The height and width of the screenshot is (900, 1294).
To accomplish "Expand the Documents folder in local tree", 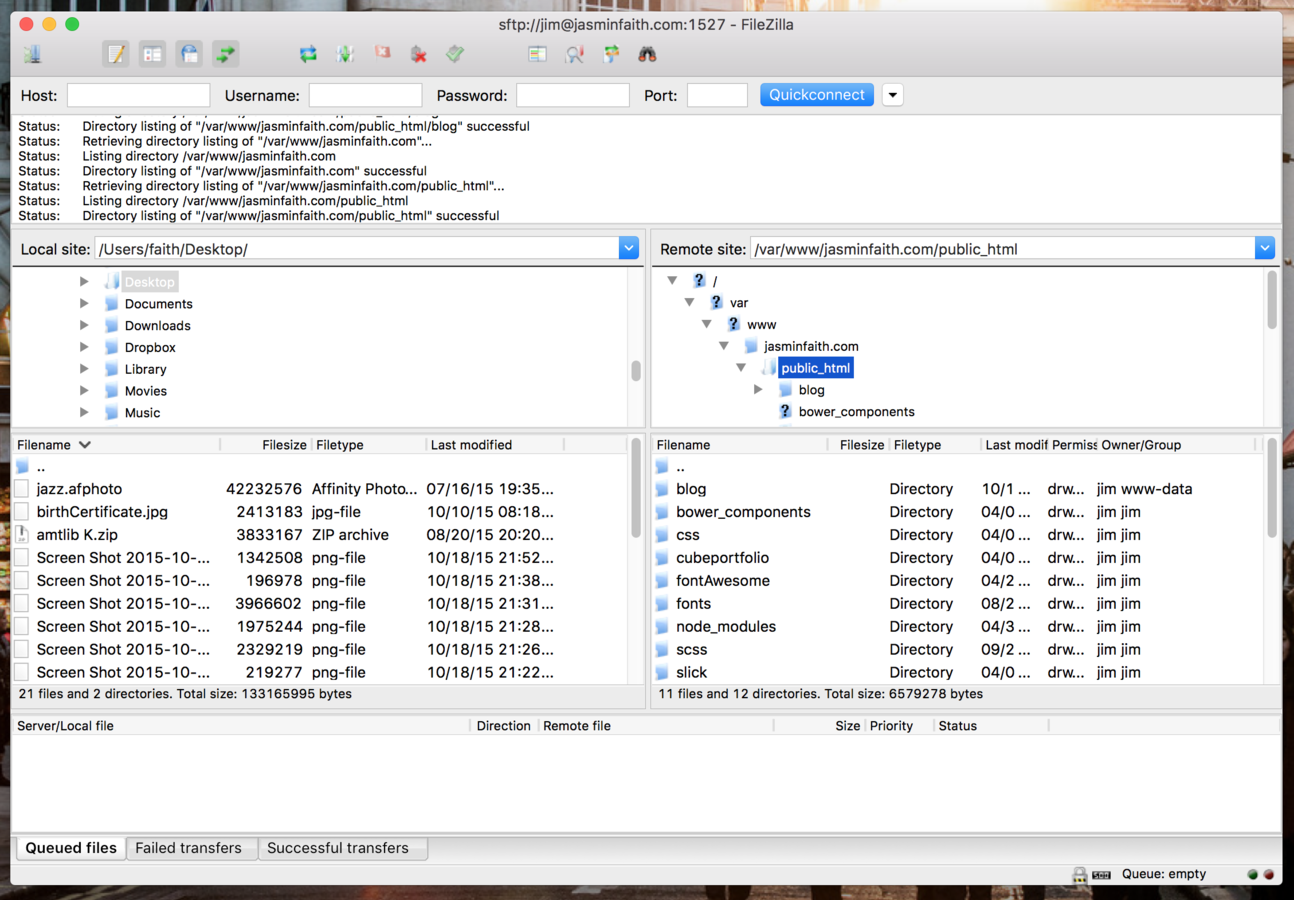I will coord(84,304).
